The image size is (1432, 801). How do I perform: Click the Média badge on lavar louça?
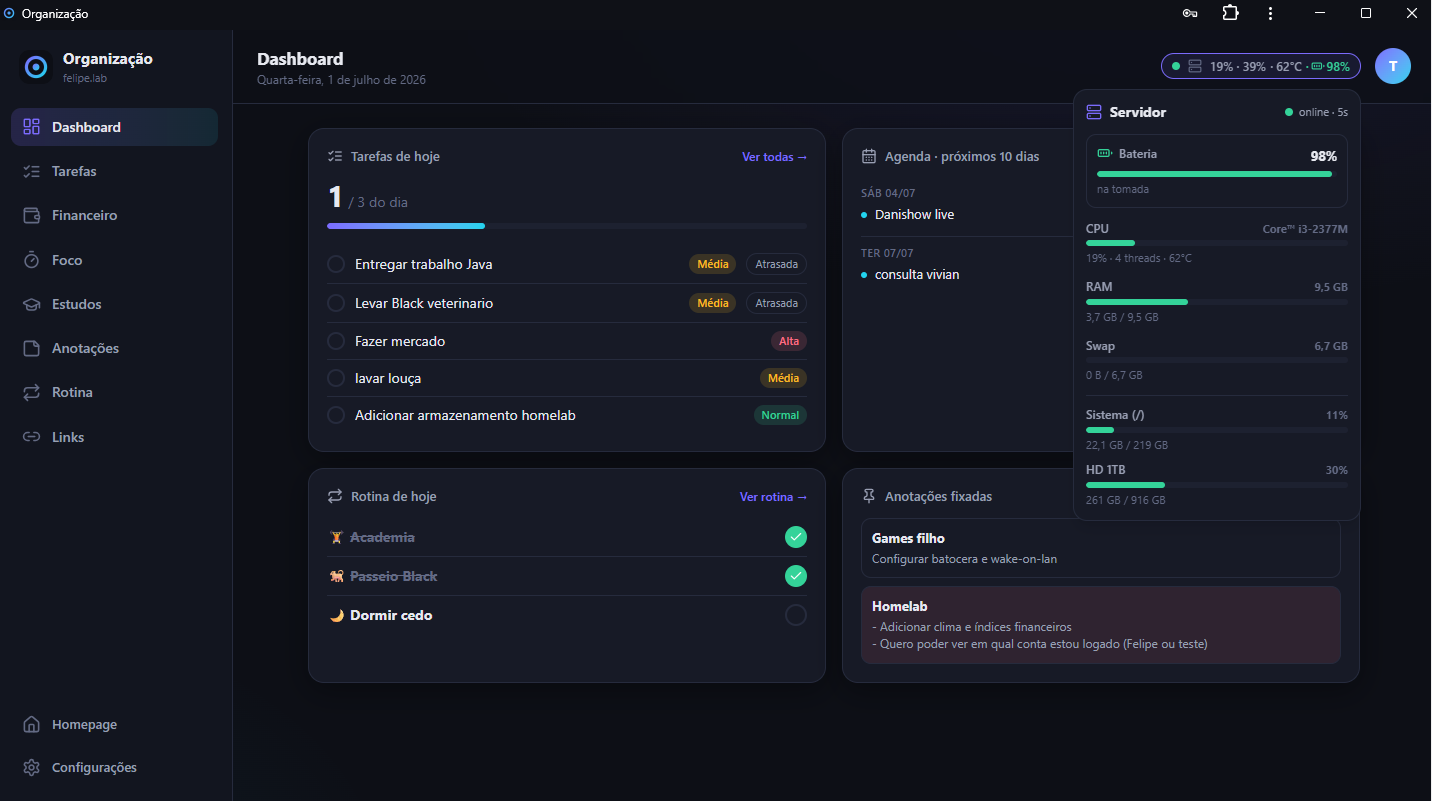point(783,378)
